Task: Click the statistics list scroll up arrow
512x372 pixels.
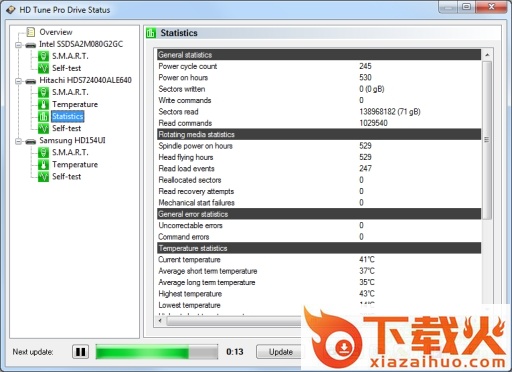Action: coord(487,55)
